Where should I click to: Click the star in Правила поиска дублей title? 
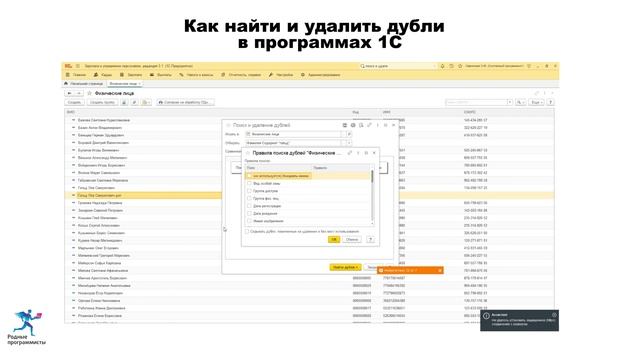247,153
